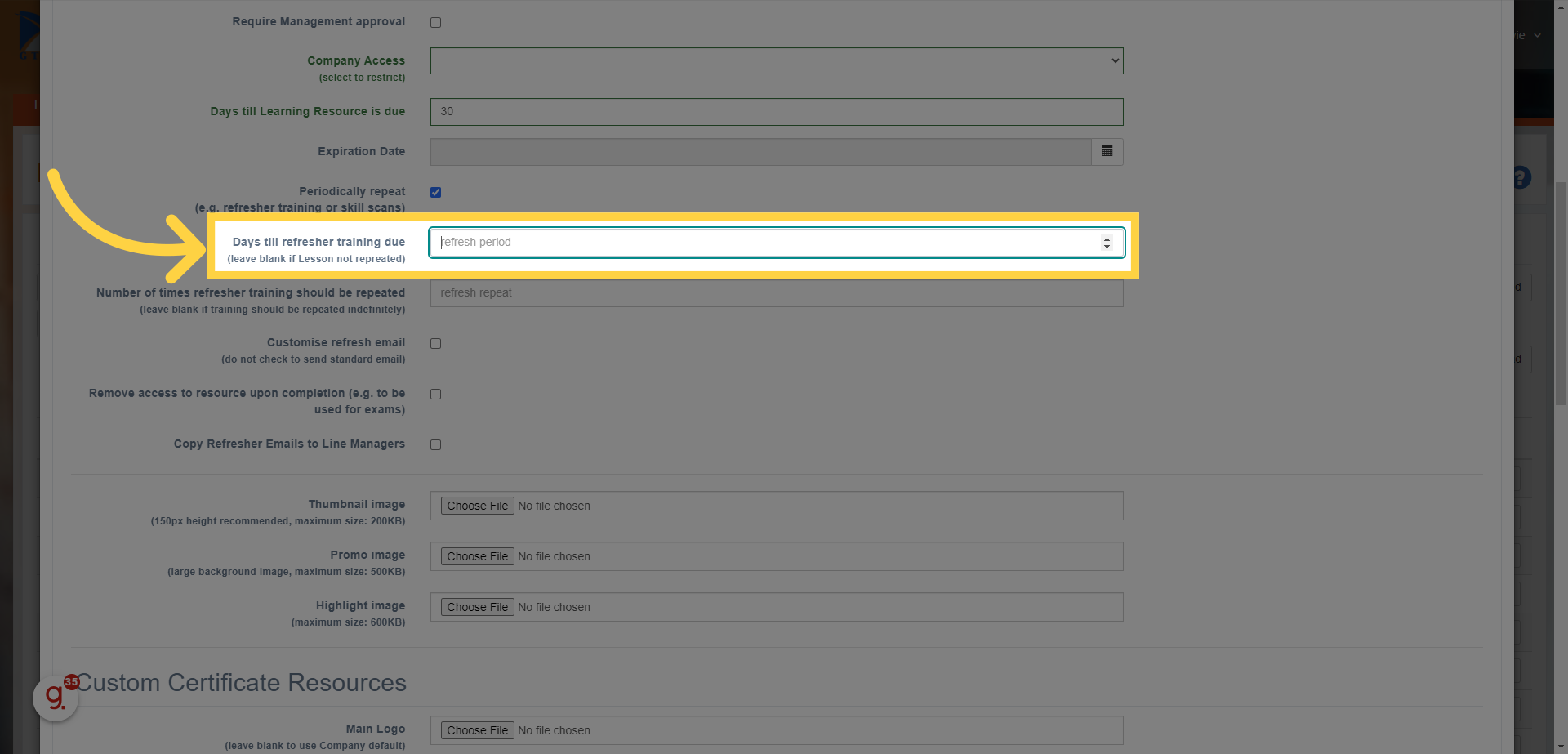Click the Expiration Date text field

[x=760, y=151]
